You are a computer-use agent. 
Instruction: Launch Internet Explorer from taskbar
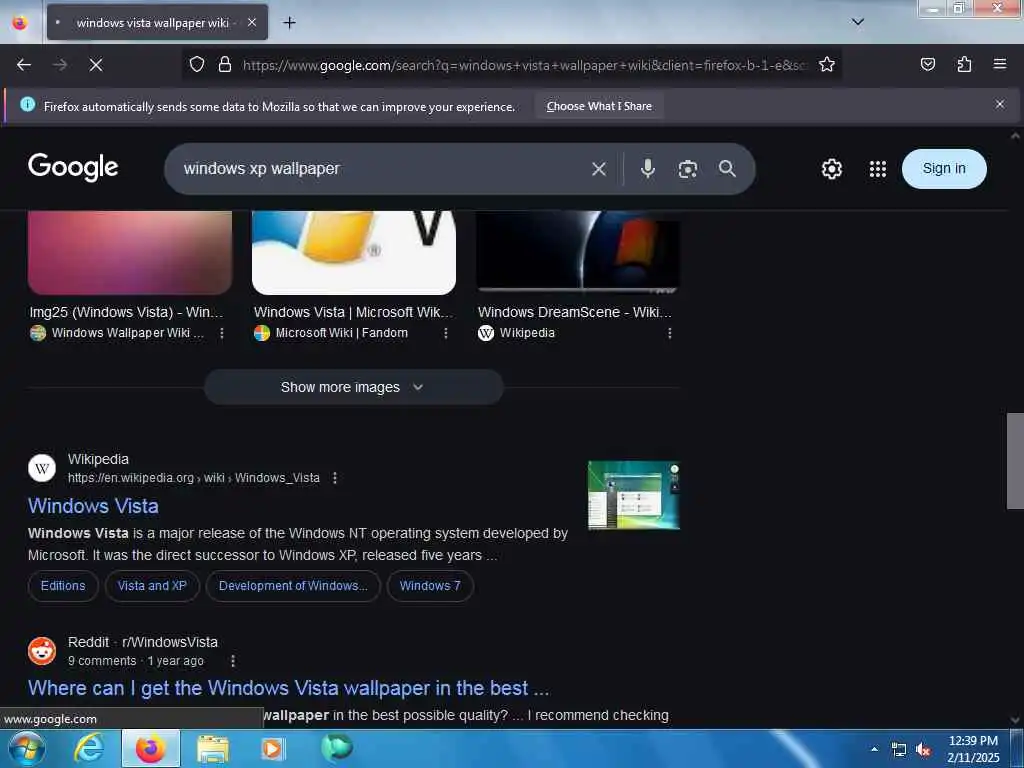pos(88,748)
